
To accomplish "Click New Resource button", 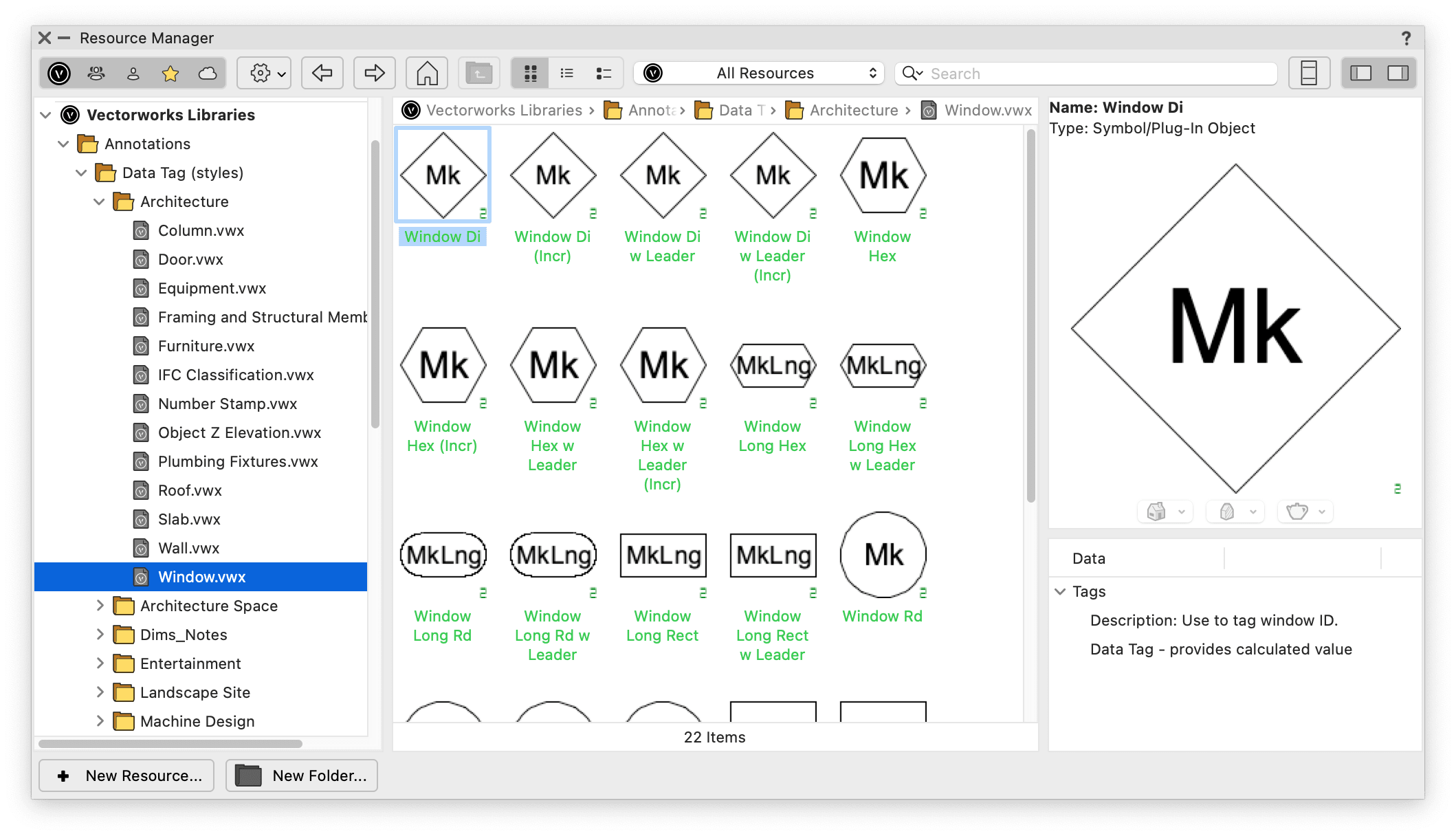I will coord(126,775).
